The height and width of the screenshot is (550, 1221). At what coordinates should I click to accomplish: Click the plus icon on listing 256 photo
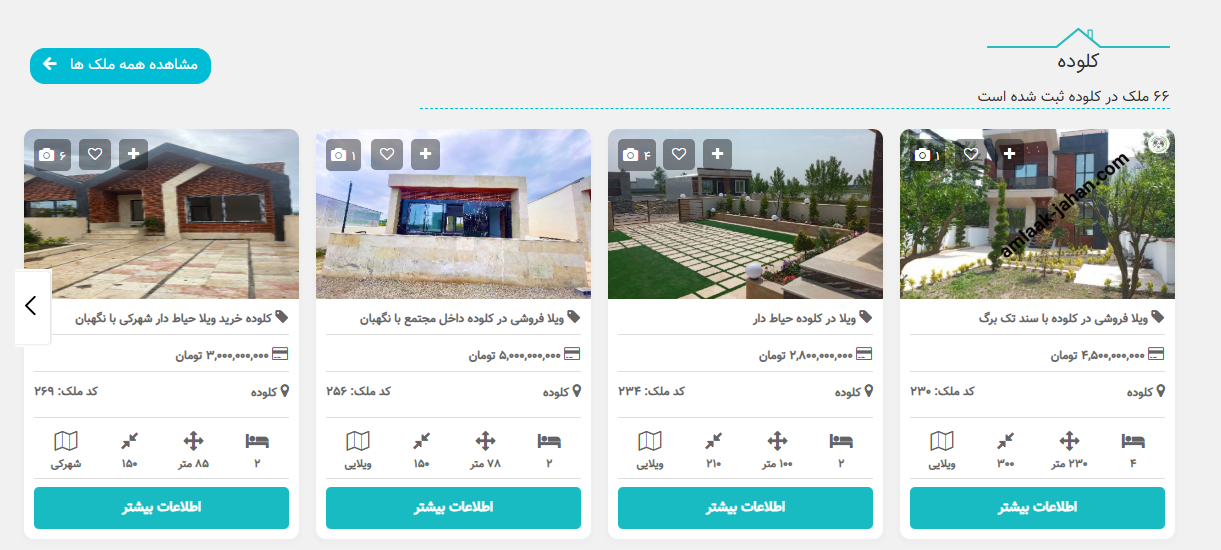[427, 154]
